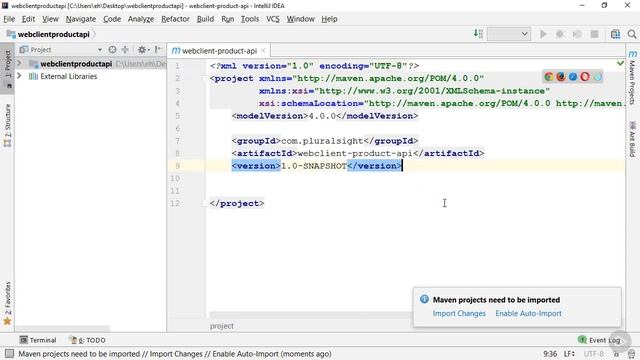Open the Tools menu
The width and height of the screenshot is (640, 360).
(250, 19)
